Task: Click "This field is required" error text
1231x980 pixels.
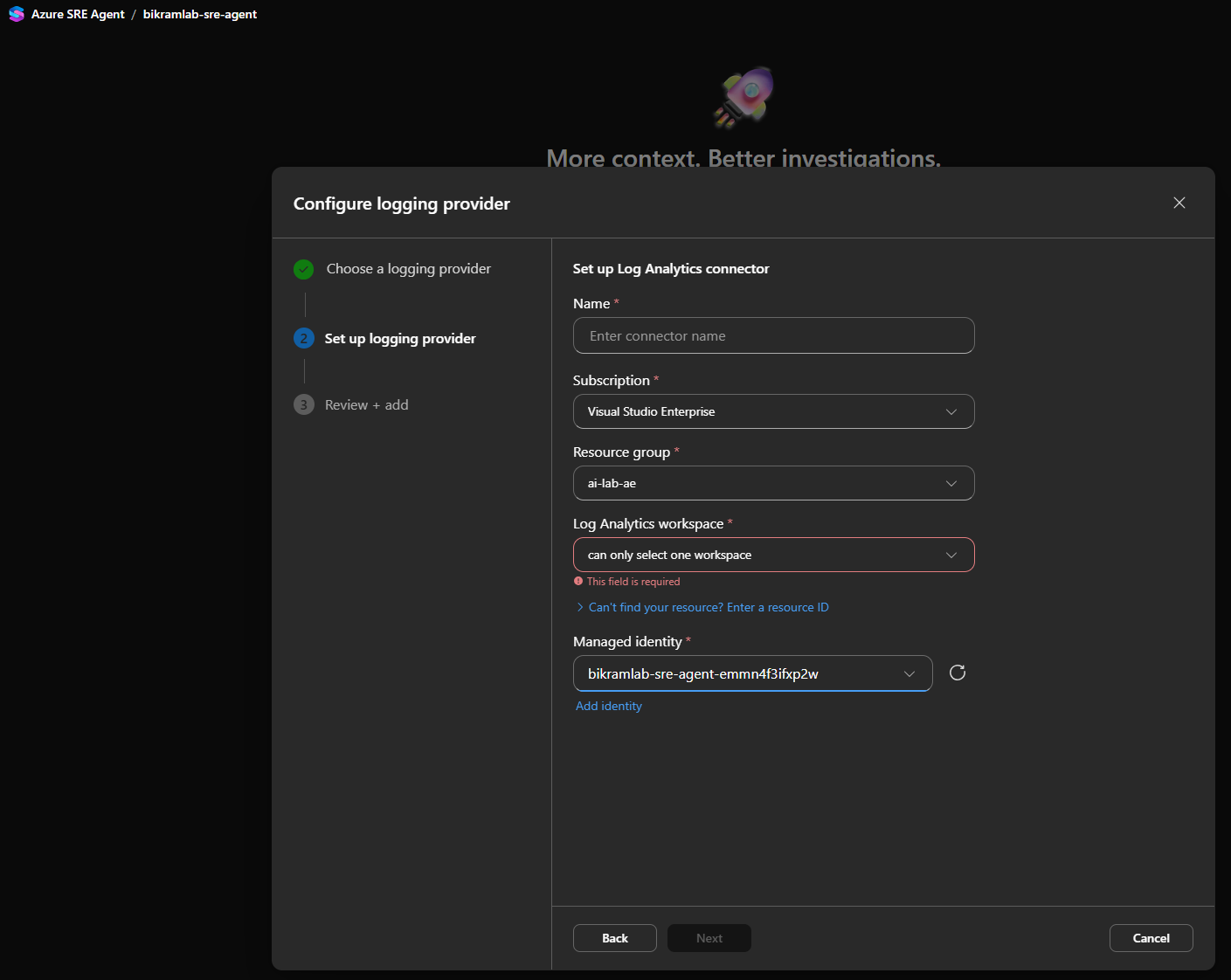Action: 633,582
